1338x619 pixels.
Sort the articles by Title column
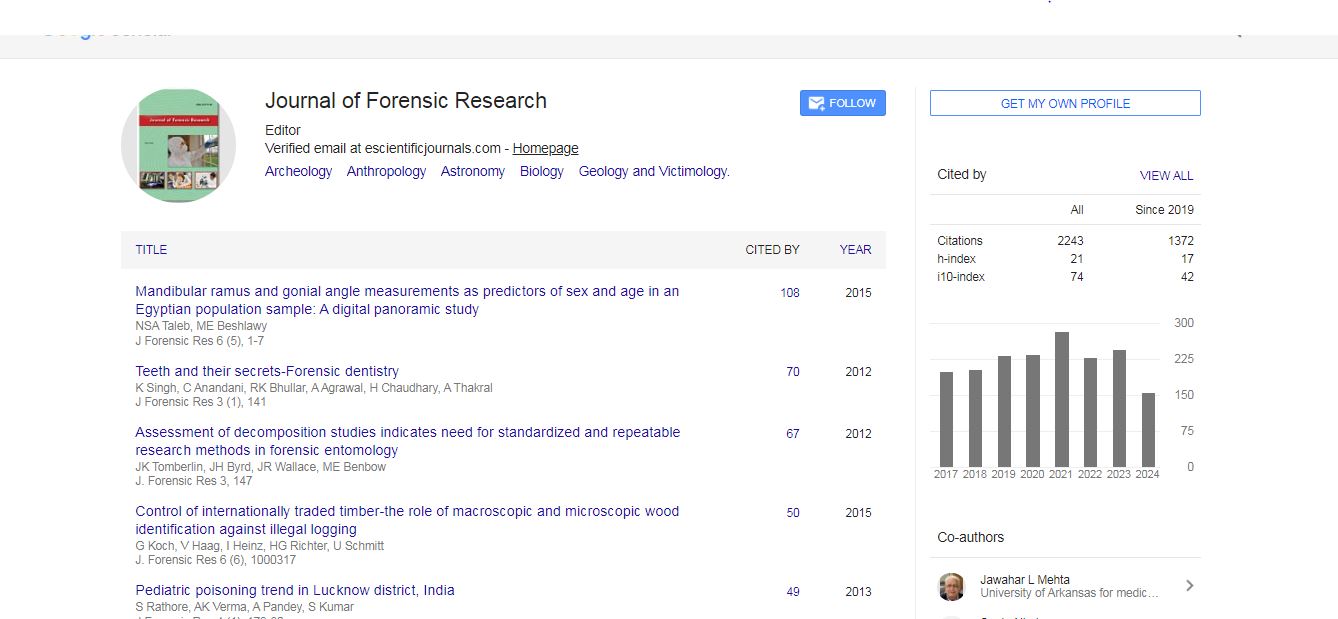click(151, 250)
